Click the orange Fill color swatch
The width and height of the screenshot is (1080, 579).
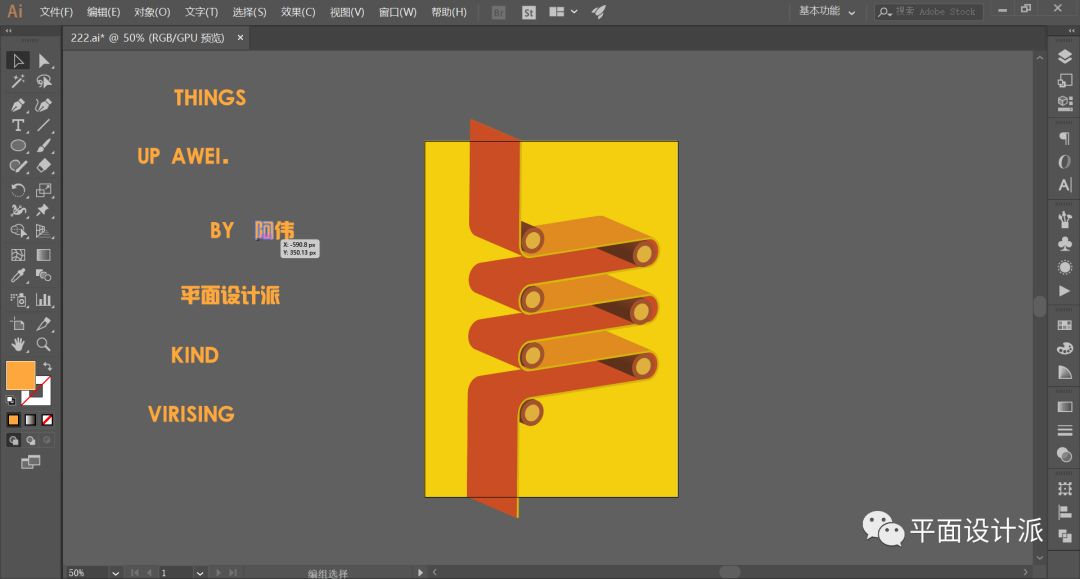20,375
